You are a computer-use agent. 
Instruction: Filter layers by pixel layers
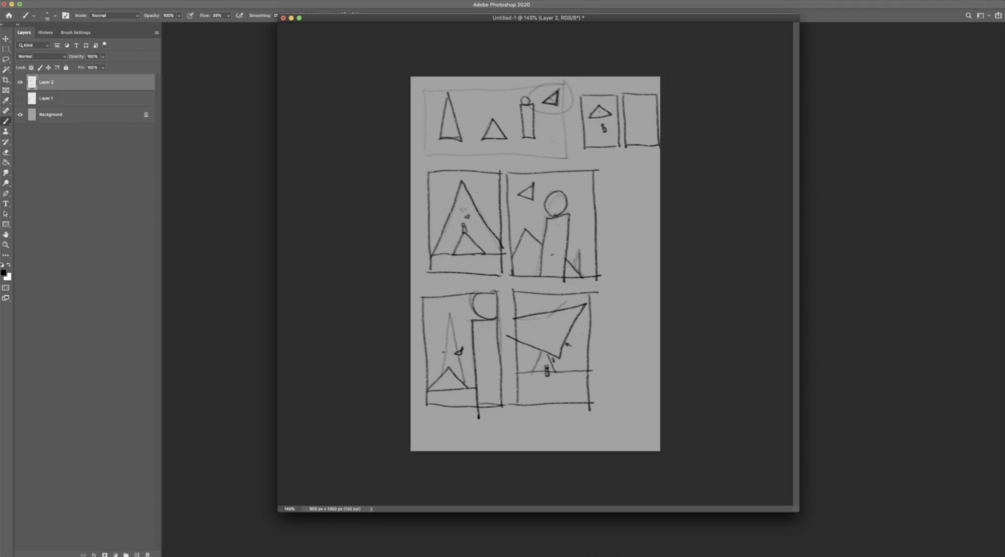click(x=57, y=46)
